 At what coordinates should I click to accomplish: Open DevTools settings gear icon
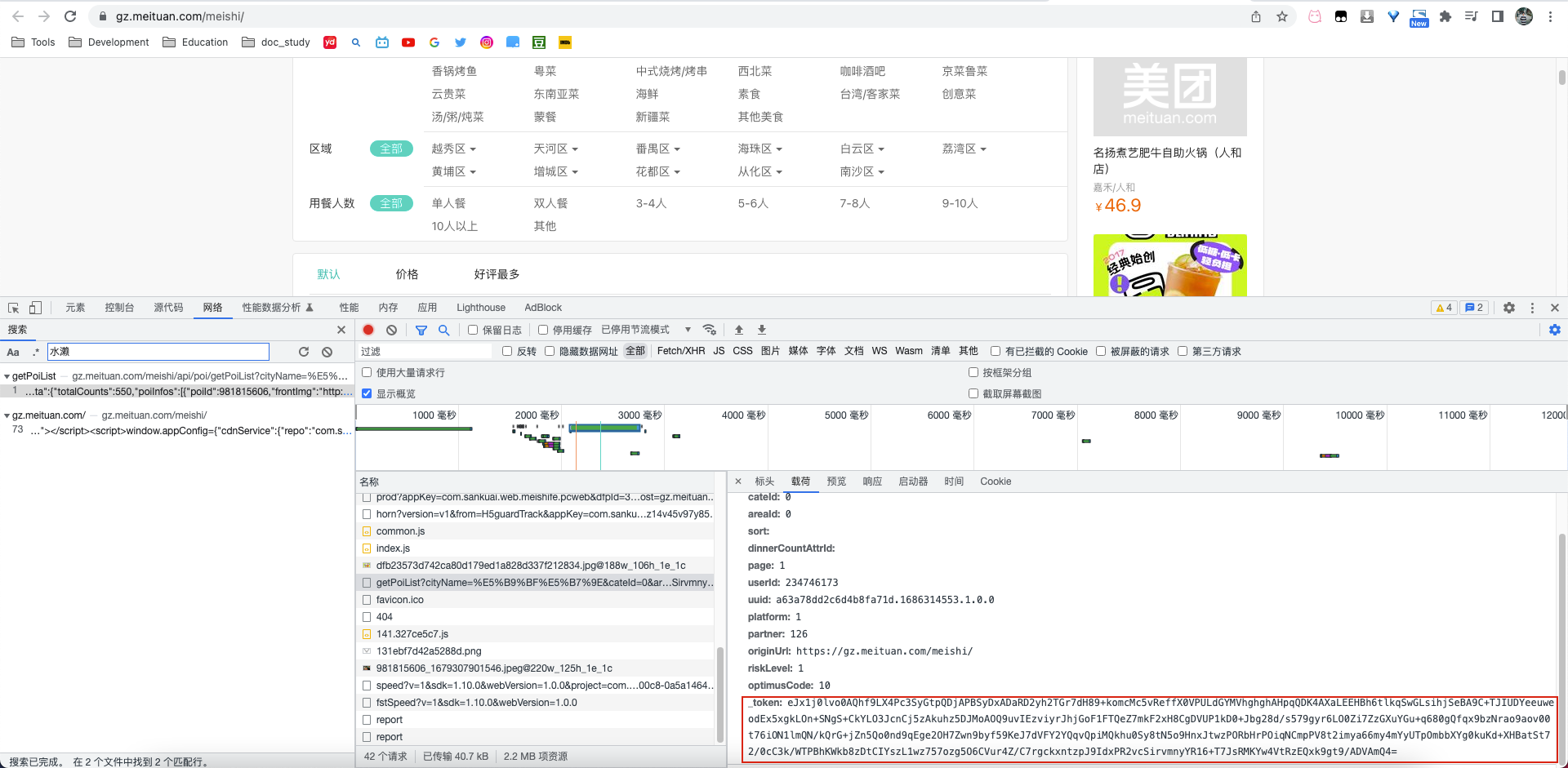[1509, 308]
